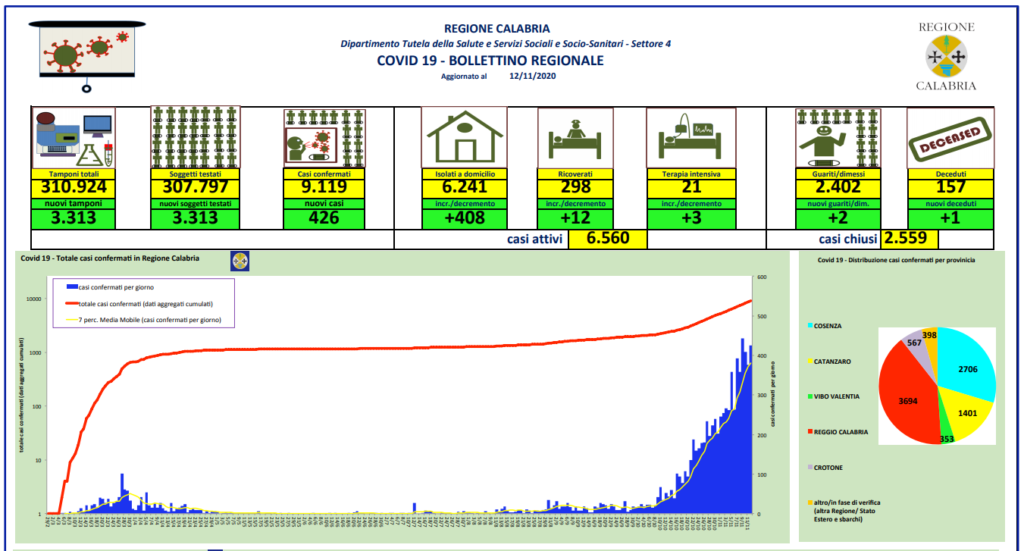Click the COVID 19 - BOLLETTINO REGIONALE heading
1024x551 pixels.
pyautogui.click(x=489, y=61)
